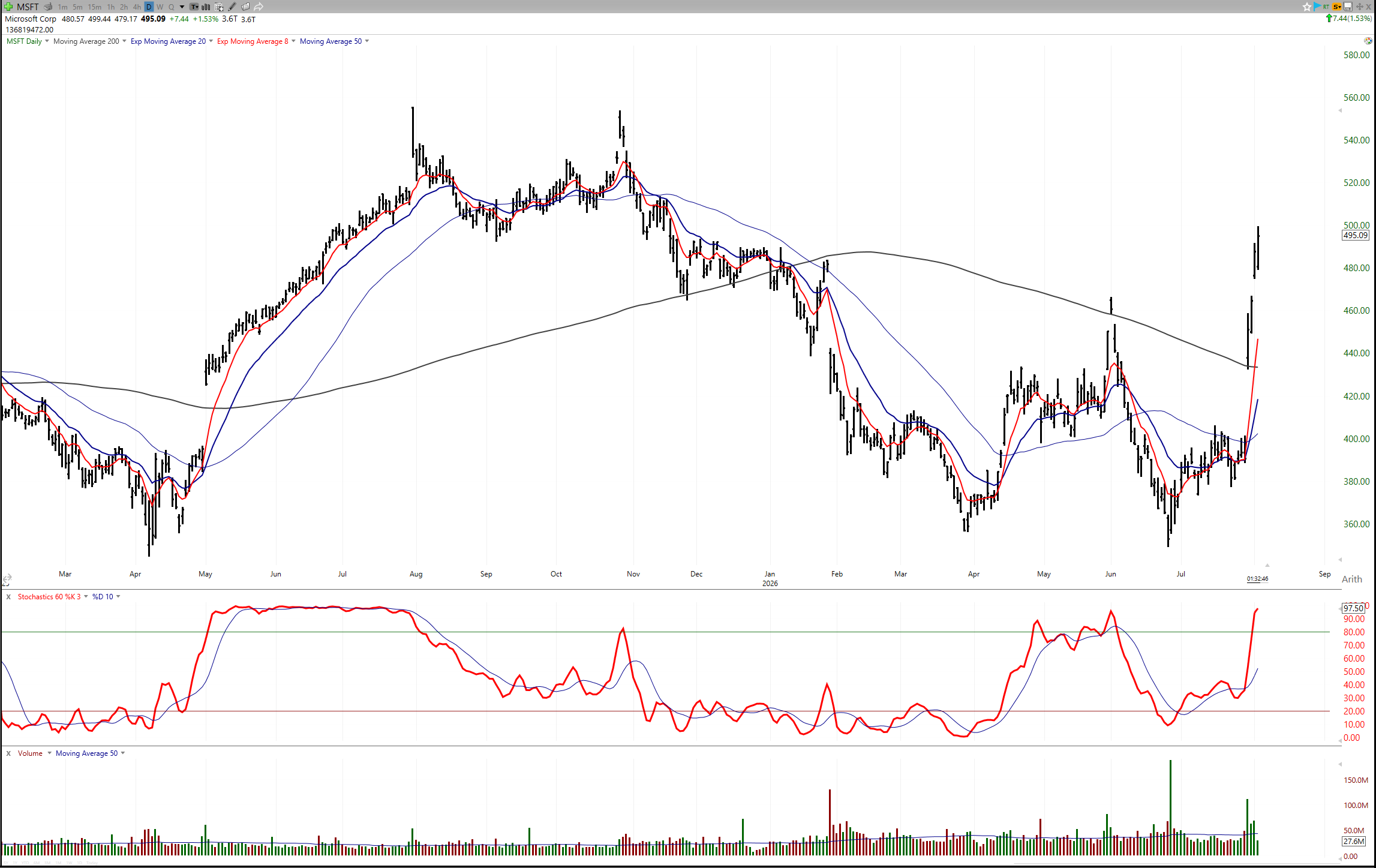Switch to the W weekly timeframe

(x=160, y=7)
